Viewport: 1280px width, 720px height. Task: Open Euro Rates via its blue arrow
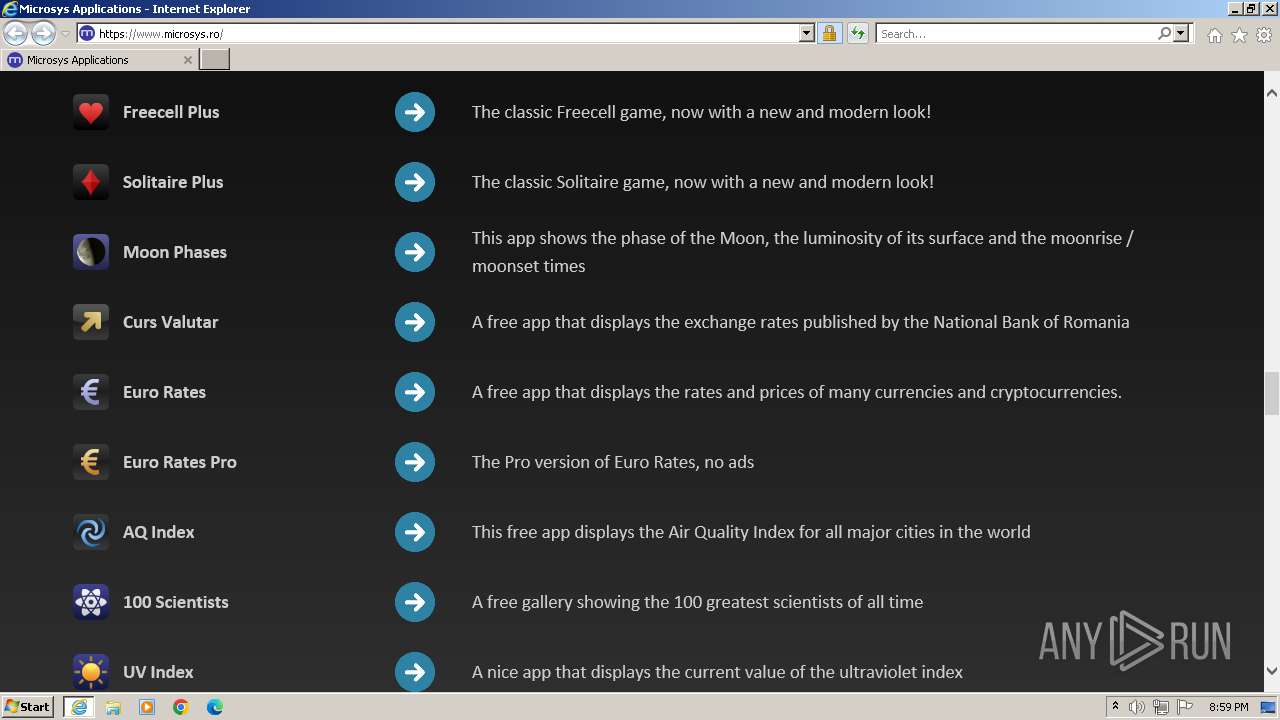pos(415,392)
